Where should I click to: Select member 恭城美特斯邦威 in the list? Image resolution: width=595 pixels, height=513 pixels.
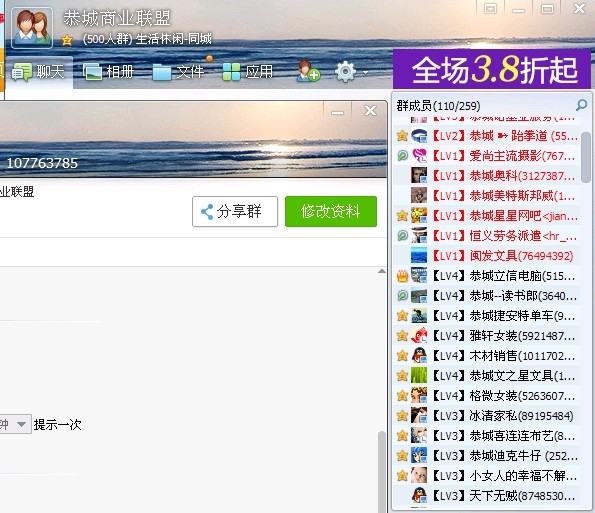click(x=487, y=196)
